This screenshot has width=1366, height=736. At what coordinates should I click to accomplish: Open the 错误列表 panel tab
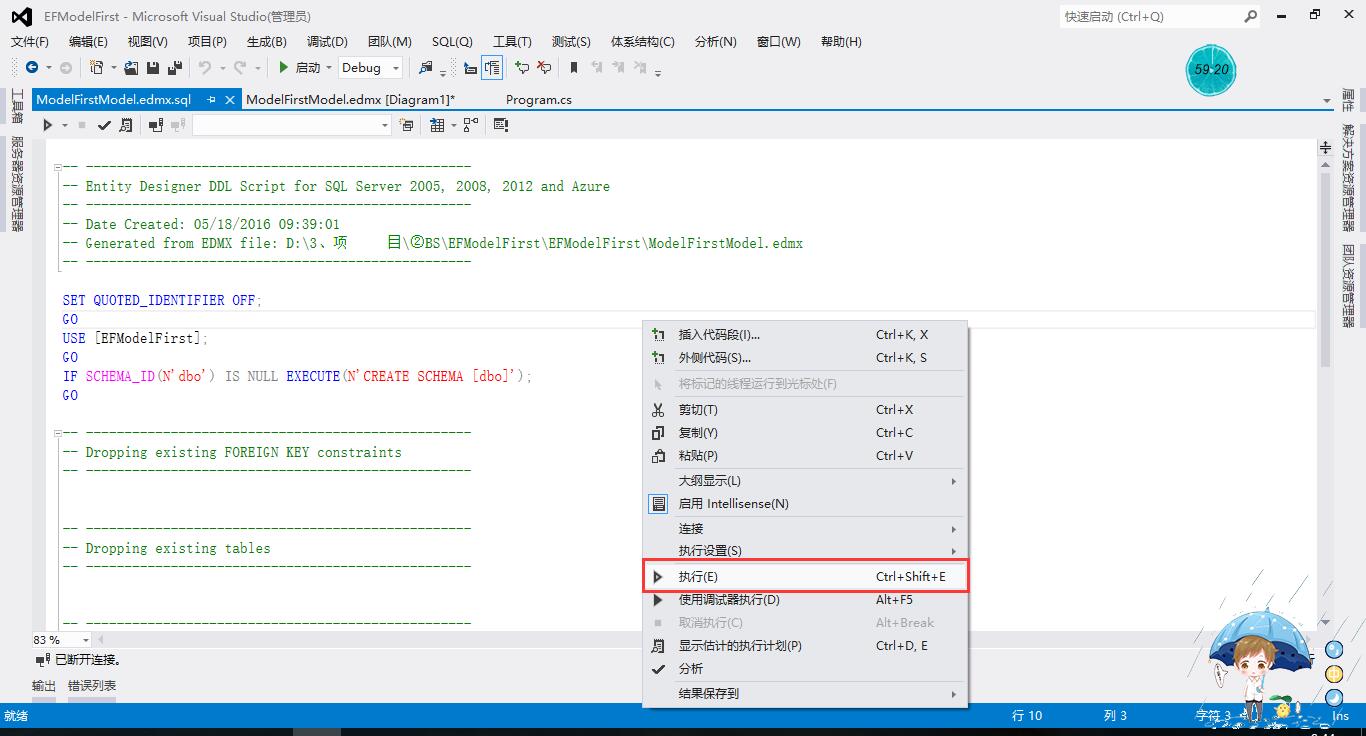pyautogui.click(x=92, y=686)
